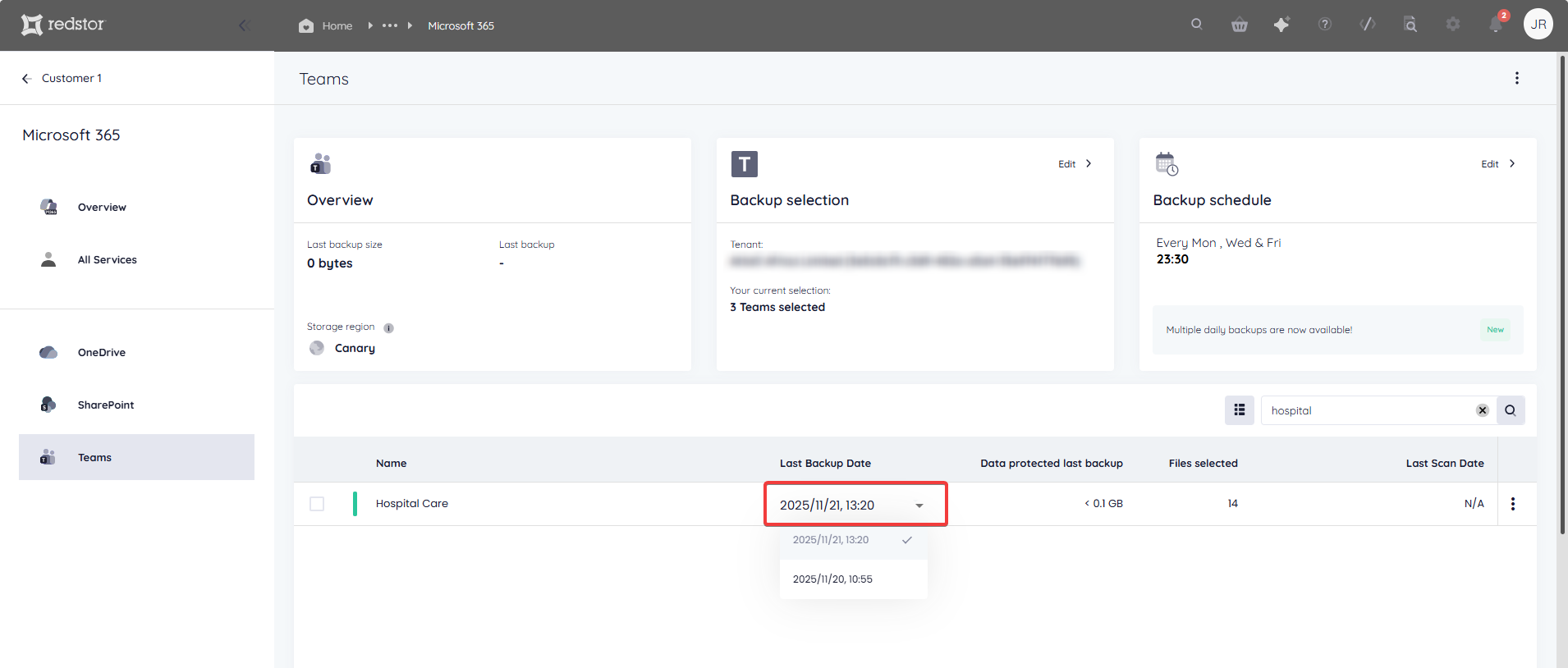Click the Canary region globe icon
1568x668 pixels.
coord(317,348)
